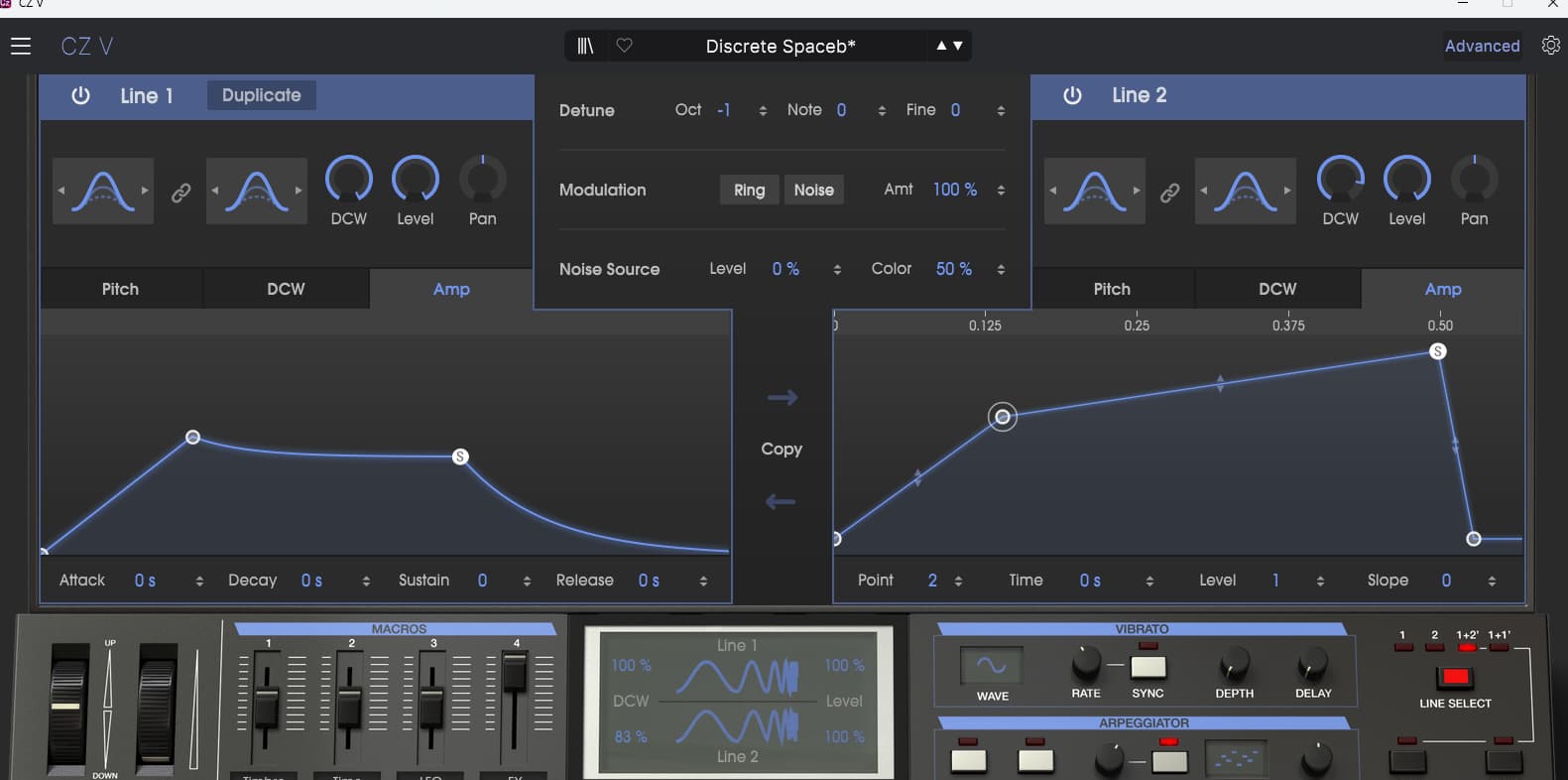The width and height of the screenshot is (1568, 780).
Task: Select Line 1 first waveform display
Action: tap(103, 191)
